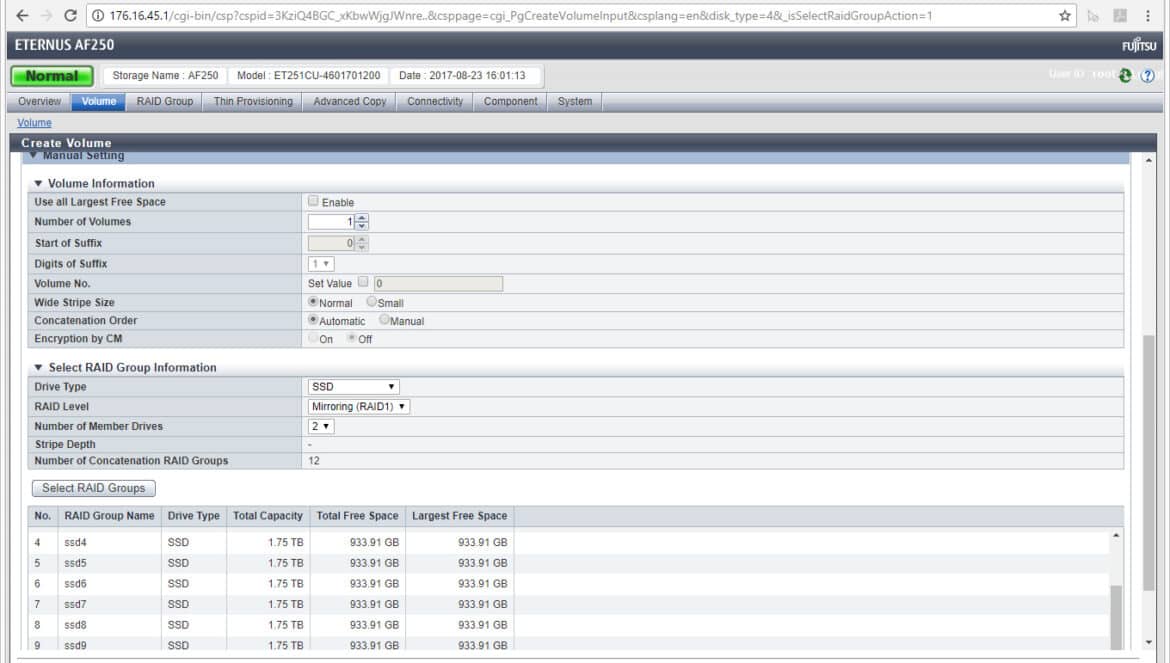Click the site info icon in address bar
This screenshot has height=663, width=1170.
(98, 16)
